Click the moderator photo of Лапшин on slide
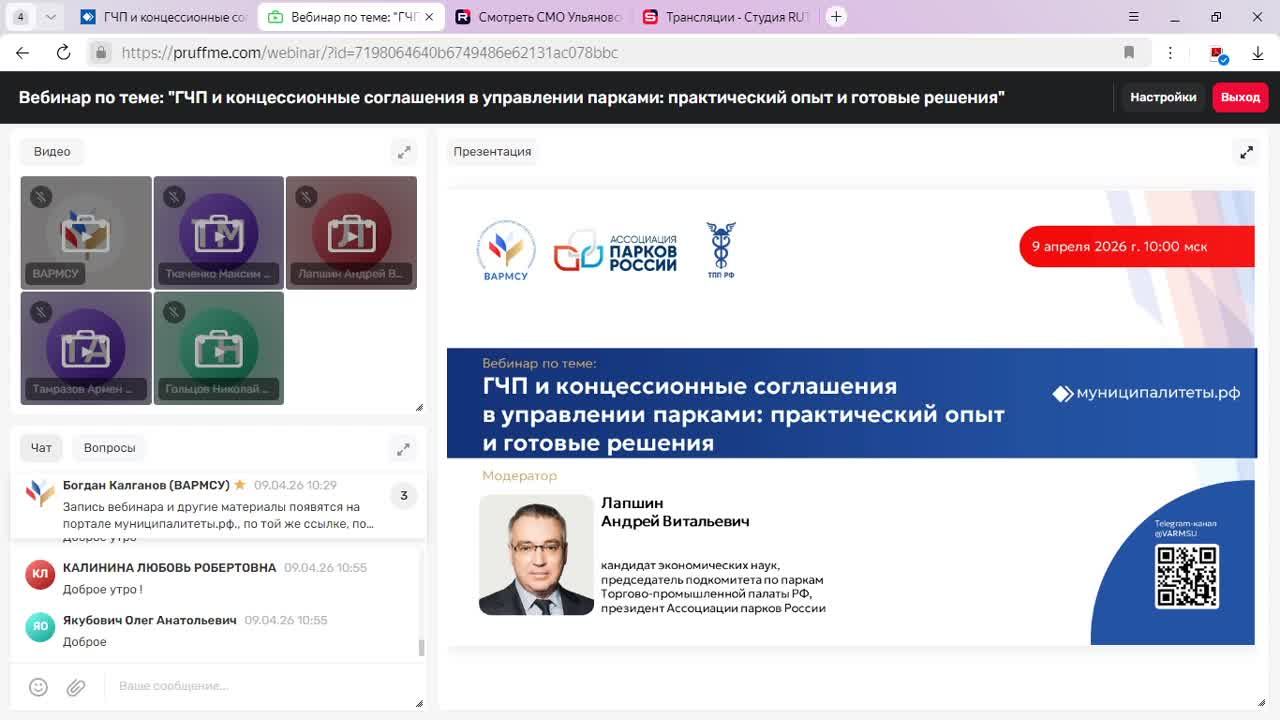 tap(536, 555)
